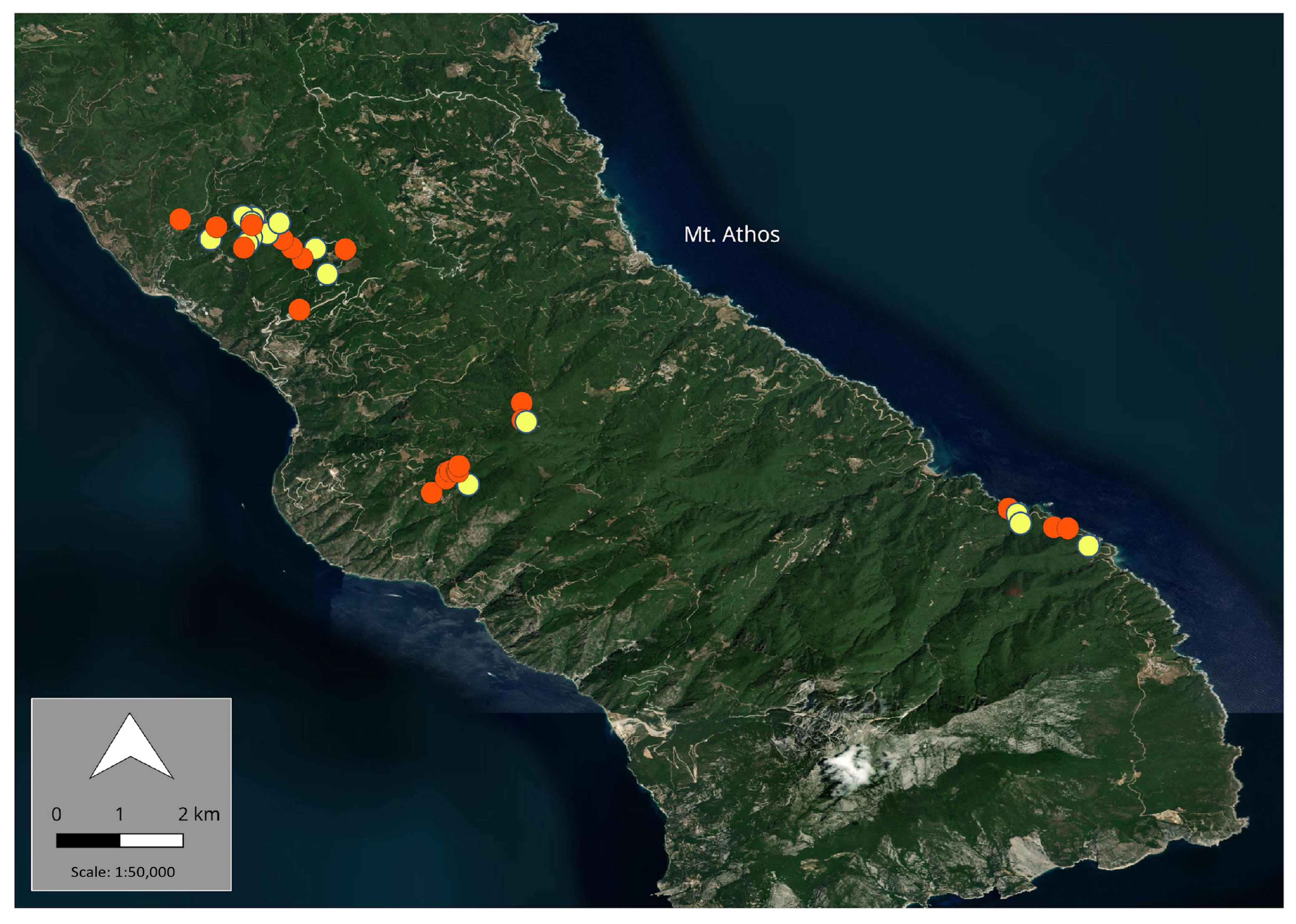Select the westernmost orange marker
This screenshot has height=924, width=1296.
[x=180, y=219]
